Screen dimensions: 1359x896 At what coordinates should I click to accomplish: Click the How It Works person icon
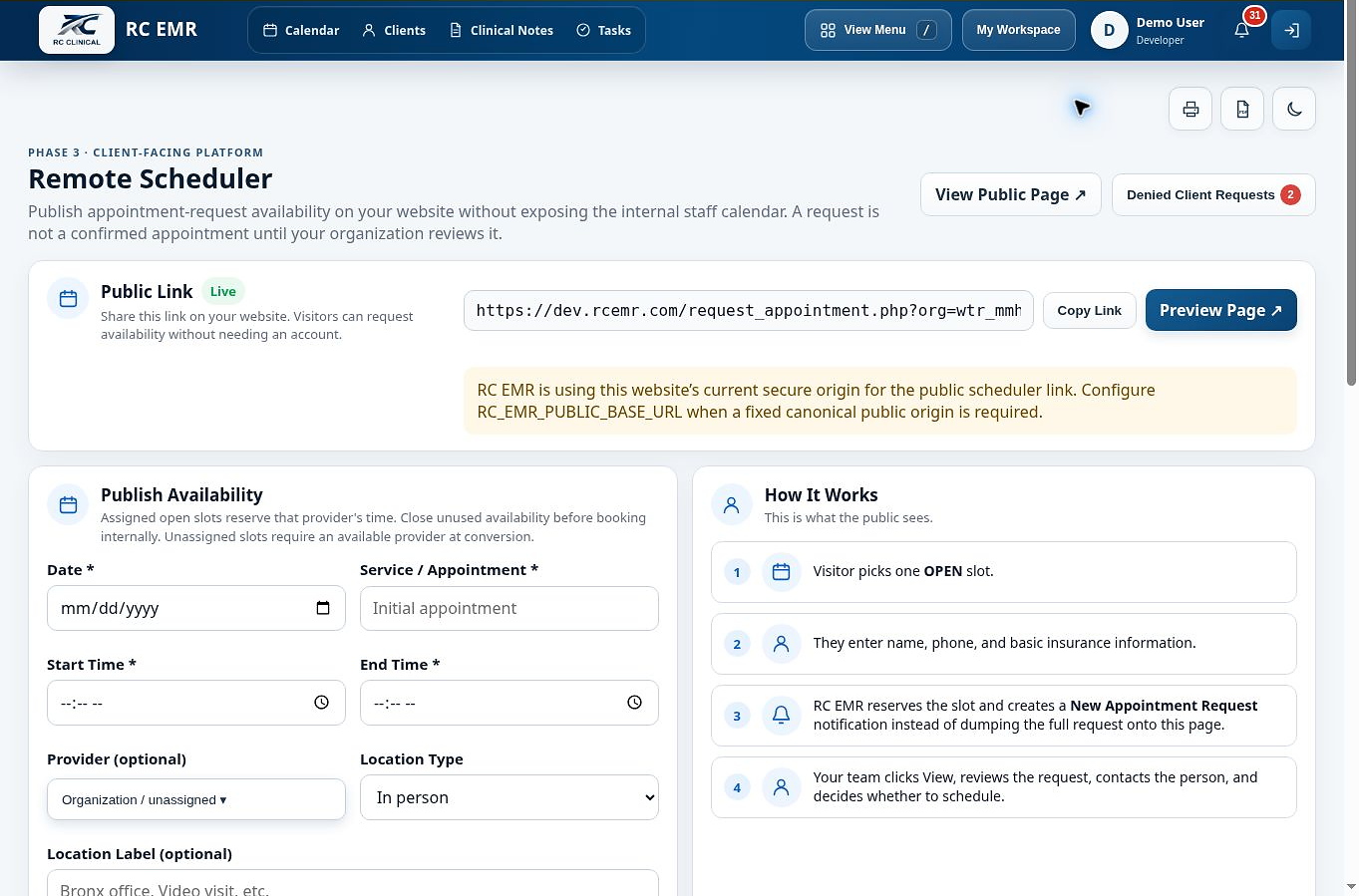point(732,505)
